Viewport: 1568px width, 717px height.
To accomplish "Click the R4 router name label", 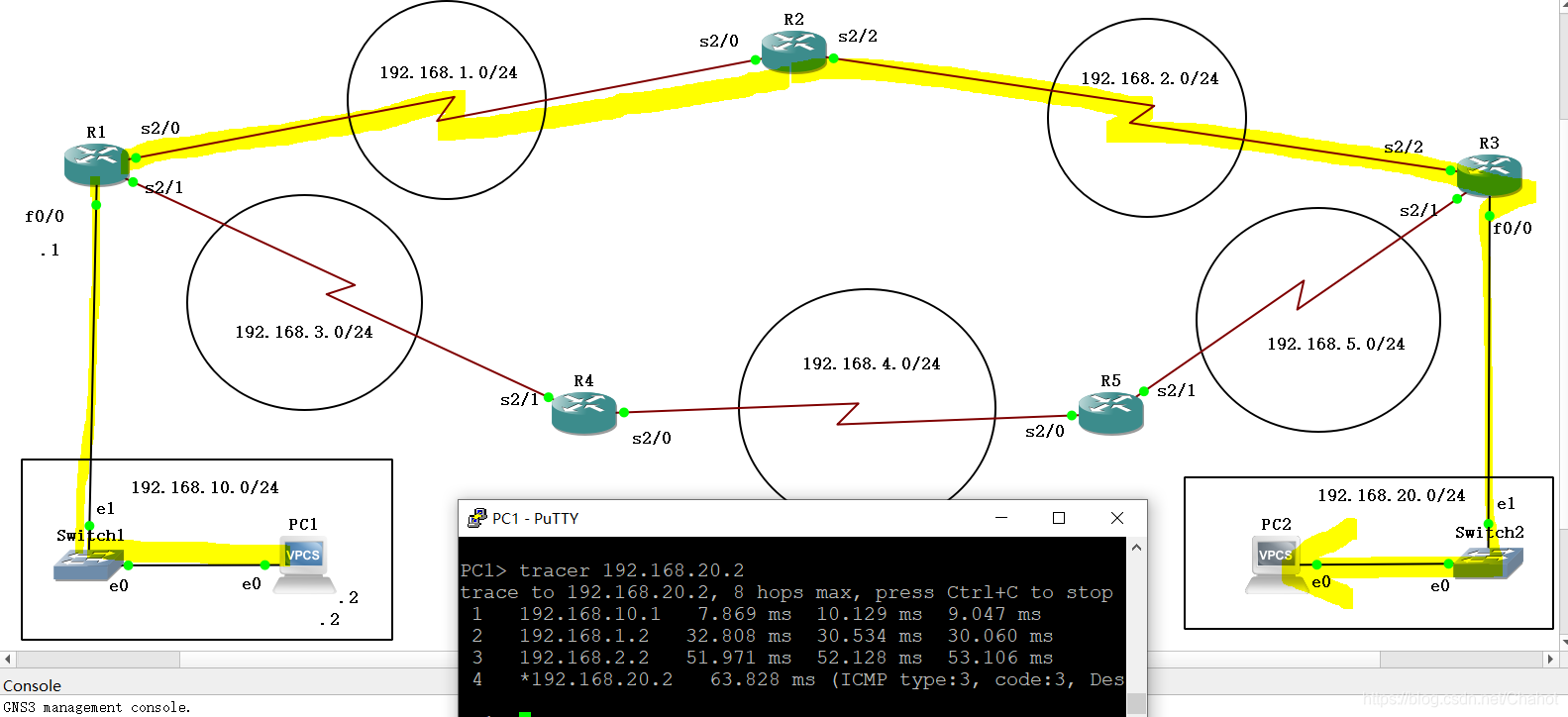I will 583,381.
